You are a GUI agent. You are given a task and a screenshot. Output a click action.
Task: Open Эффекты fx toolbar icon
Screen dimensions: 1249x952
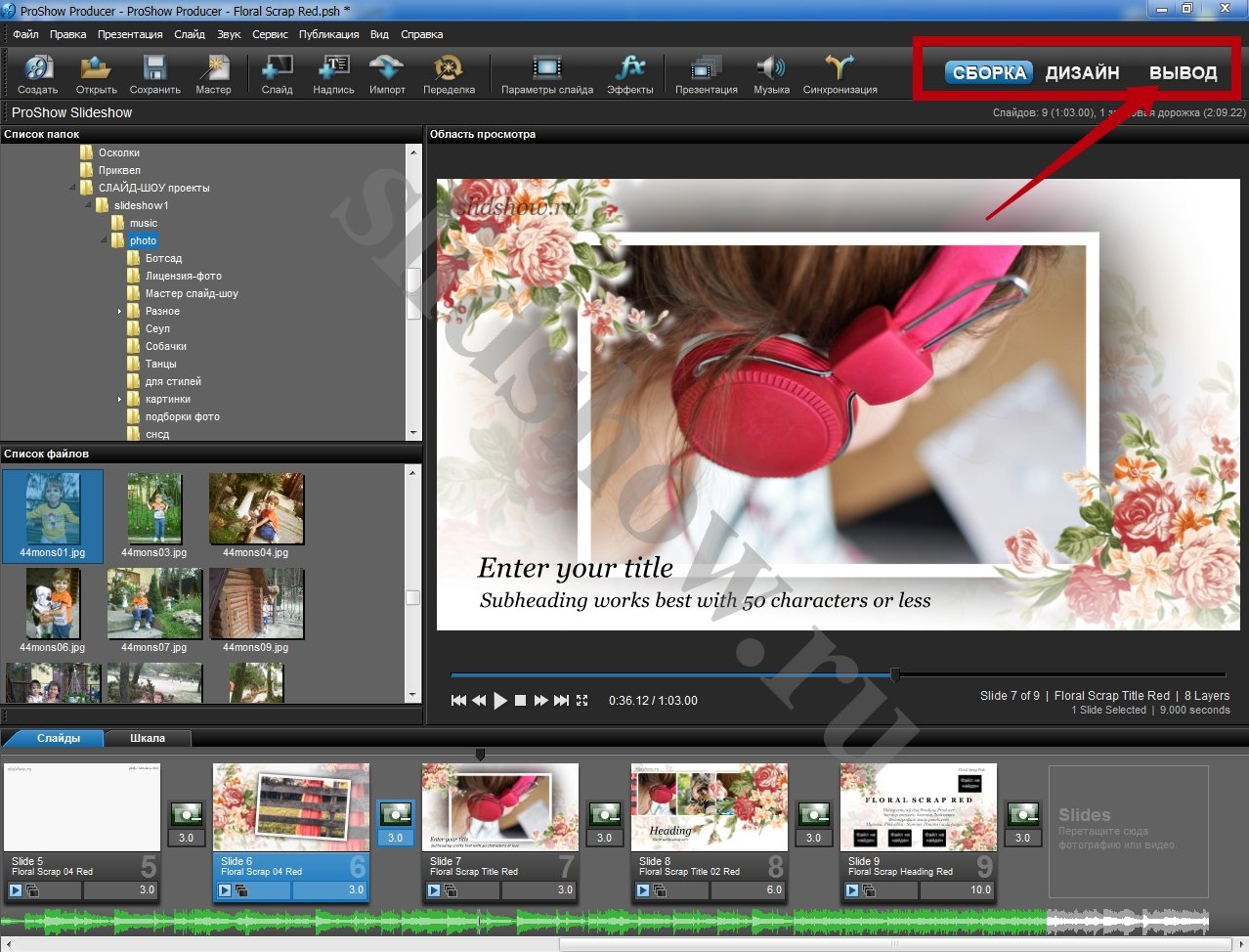tap(630, 68)
